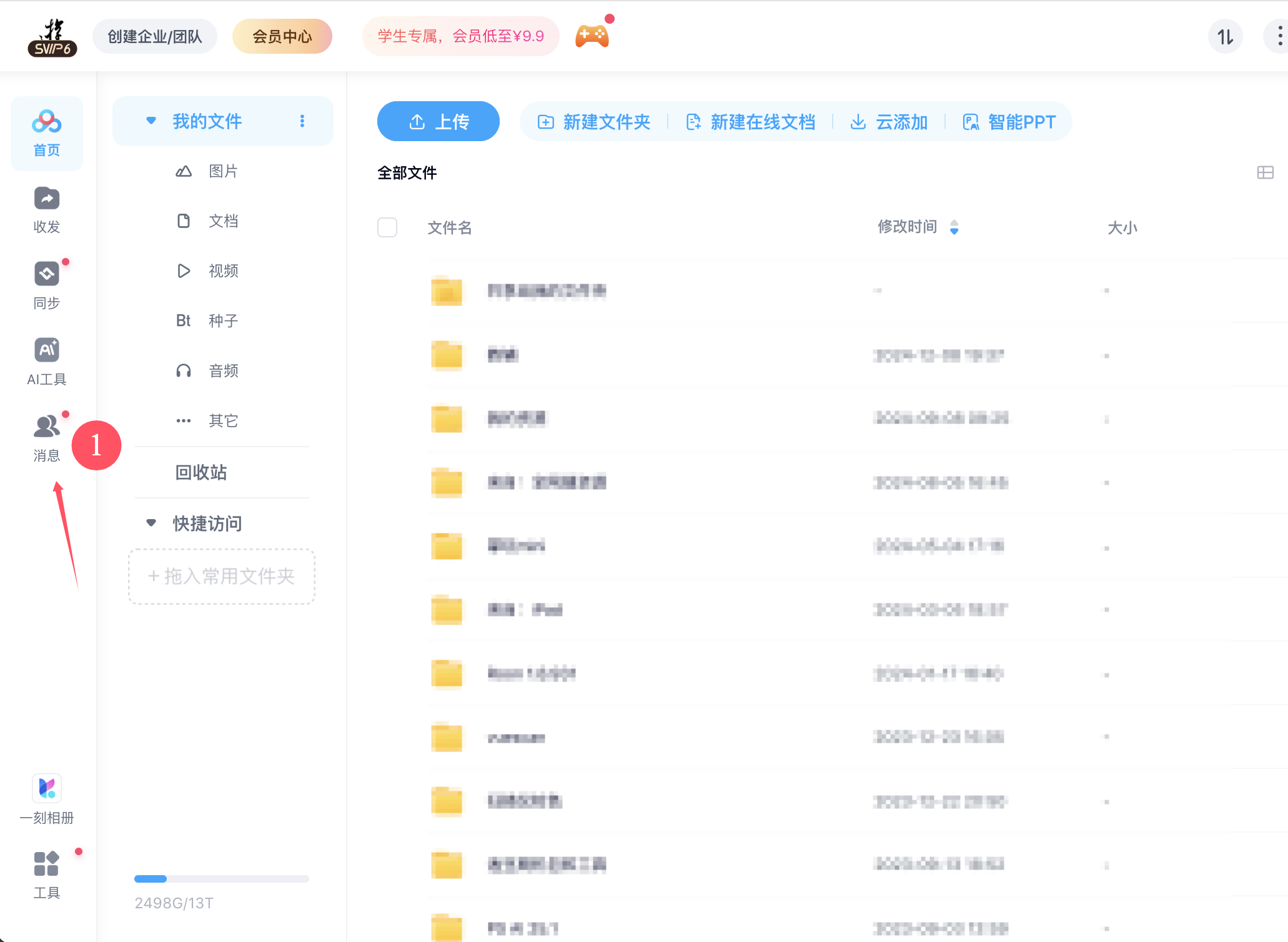Screen dimensions: 1288x942
Task: Open the transfer list arrows icon
Action: pos(1225,37)
